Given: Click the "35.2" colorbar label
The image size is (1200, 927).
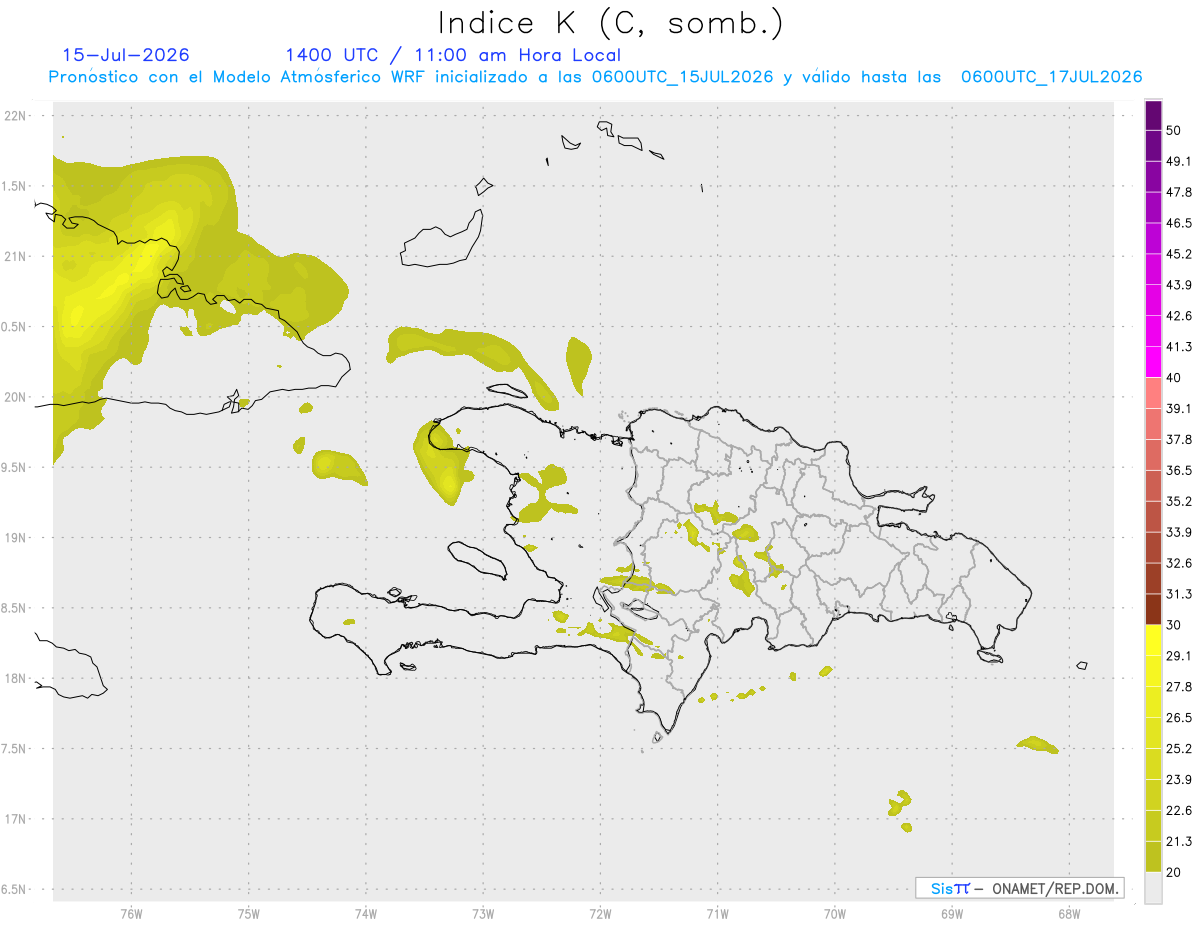Looking at the screenshot, I should tap(1179, 501).
